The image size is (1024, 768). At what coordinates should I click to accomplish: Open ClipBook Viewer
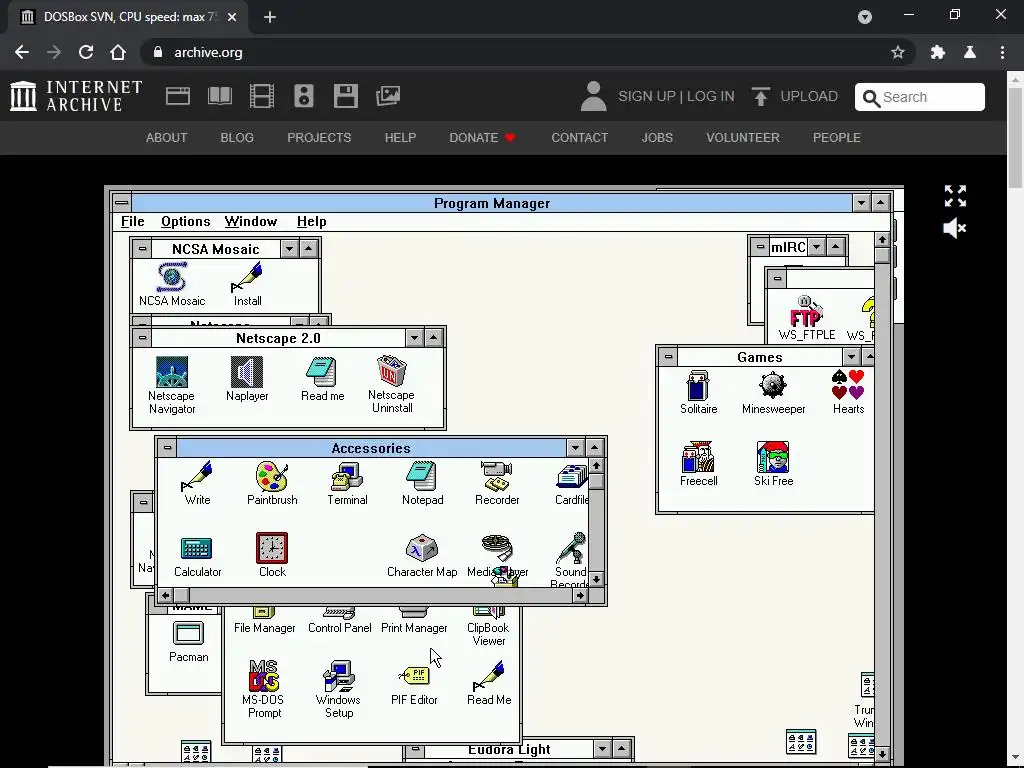point(488,627)
